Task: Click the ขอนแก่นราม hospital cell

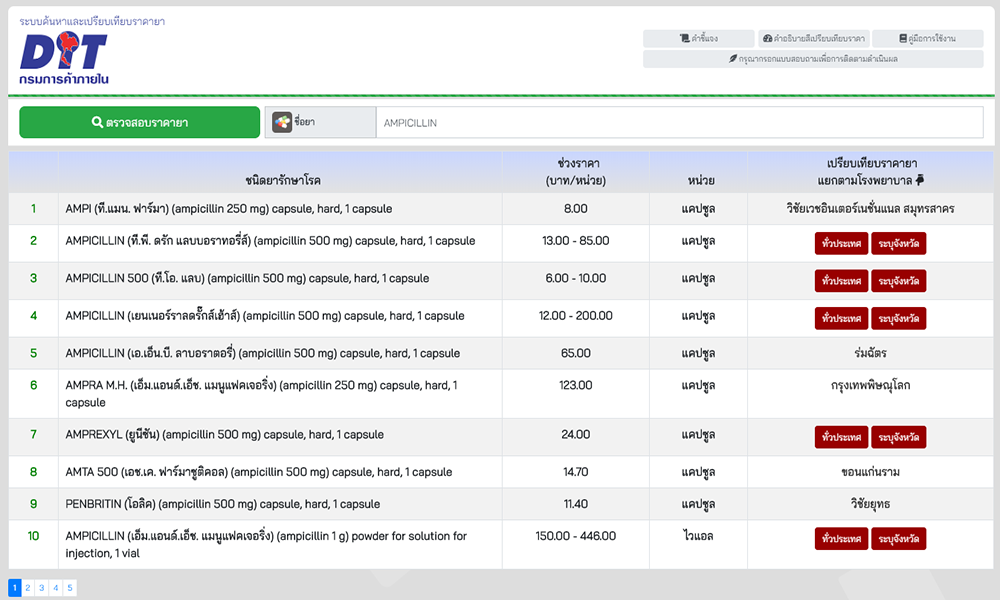Action: coord(871,472)
